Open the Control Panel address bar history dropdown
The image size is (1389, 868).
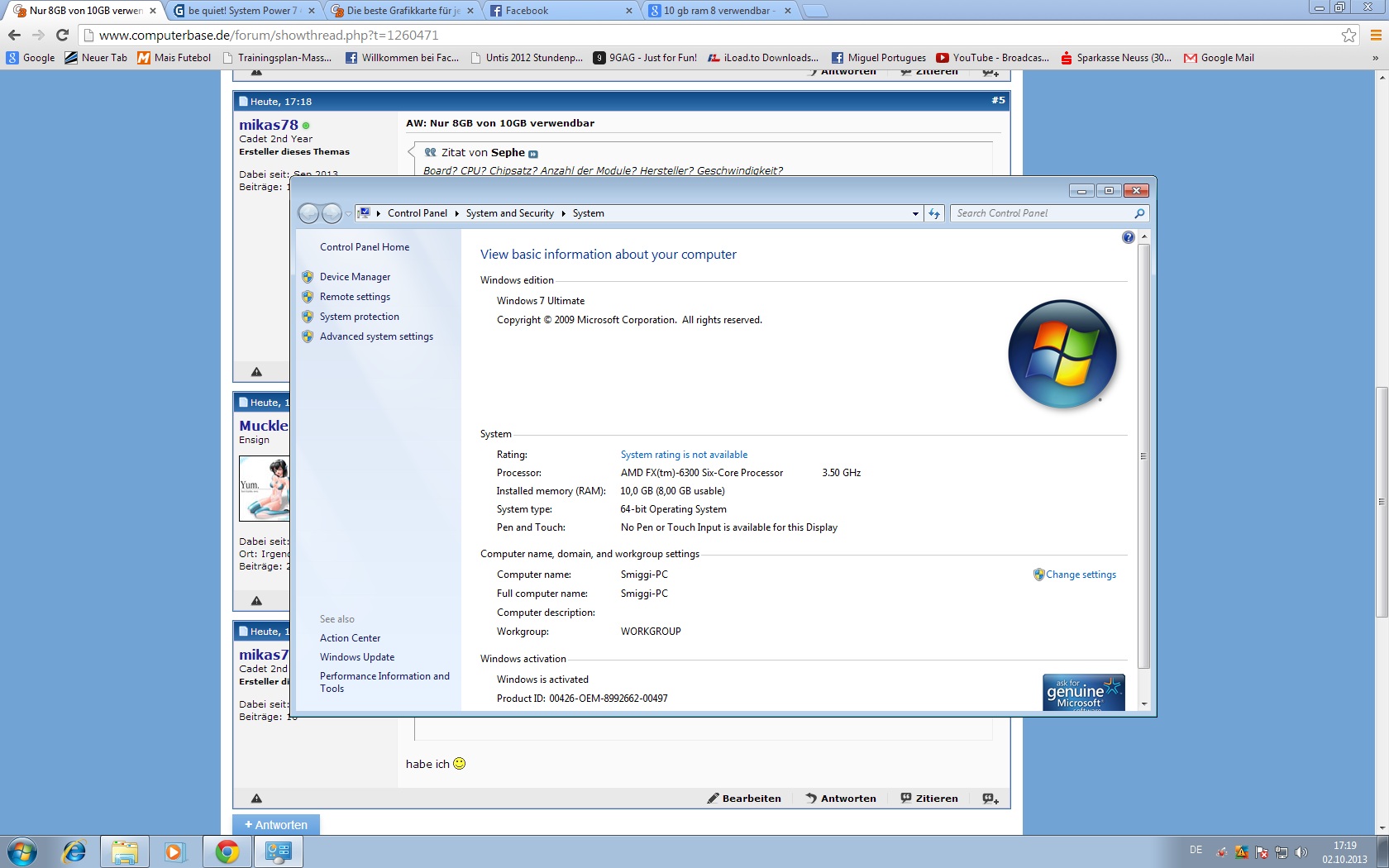click(x=915, y=213)
